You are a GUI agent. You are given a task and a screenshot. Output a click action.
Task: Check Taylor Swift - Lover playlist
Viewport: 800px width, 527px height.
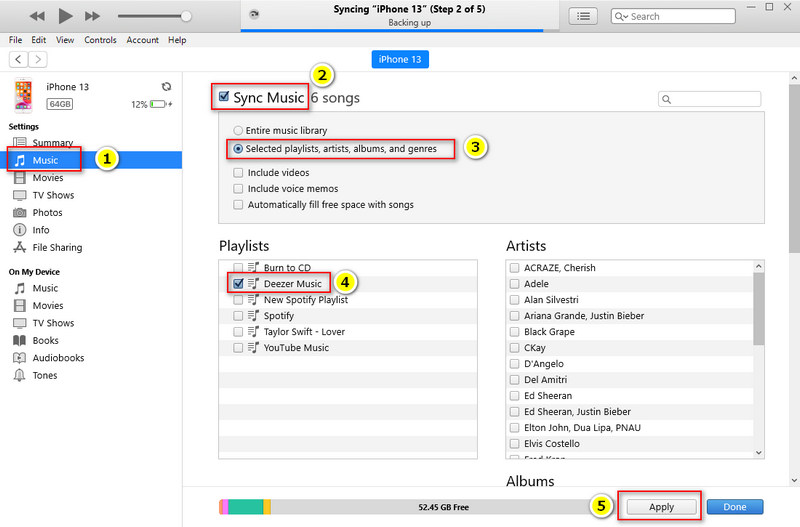(238, 332)
